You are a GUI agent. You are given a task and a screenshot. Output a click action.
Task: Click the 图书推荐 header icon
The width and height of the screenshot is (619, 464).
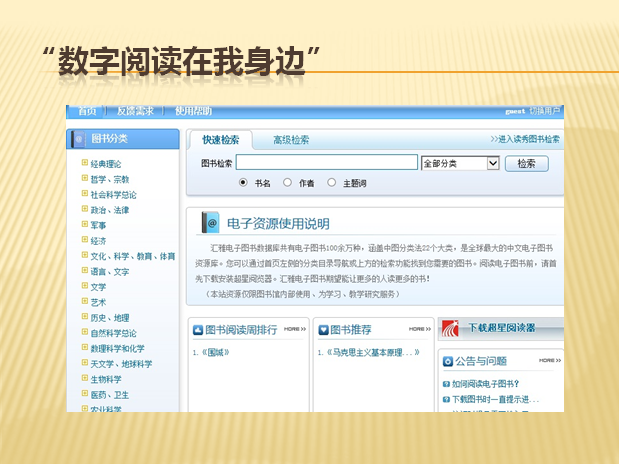pyautogui.click(x=322, y=328)
